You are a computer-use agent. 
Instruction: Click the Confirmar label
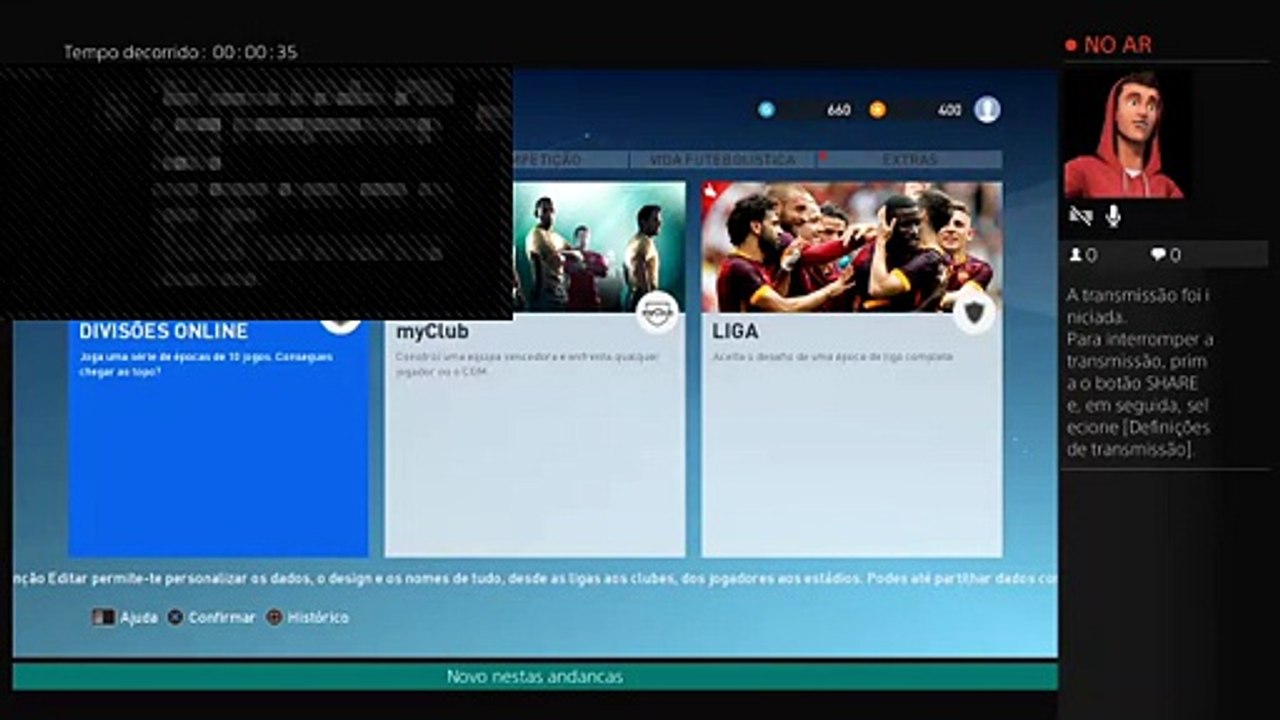tap(222, 618)
